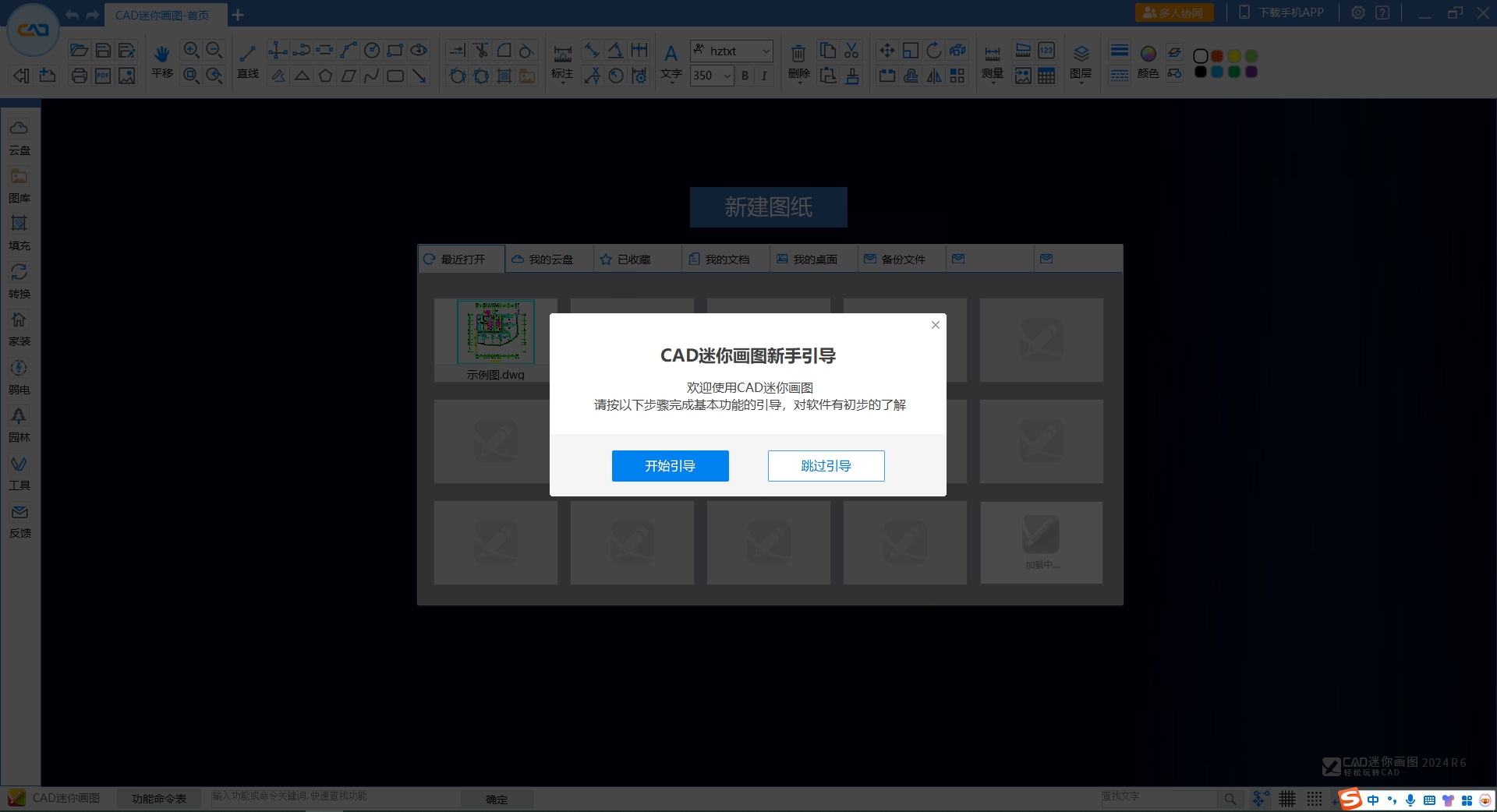Click the move arrows icon

(887, 51)
